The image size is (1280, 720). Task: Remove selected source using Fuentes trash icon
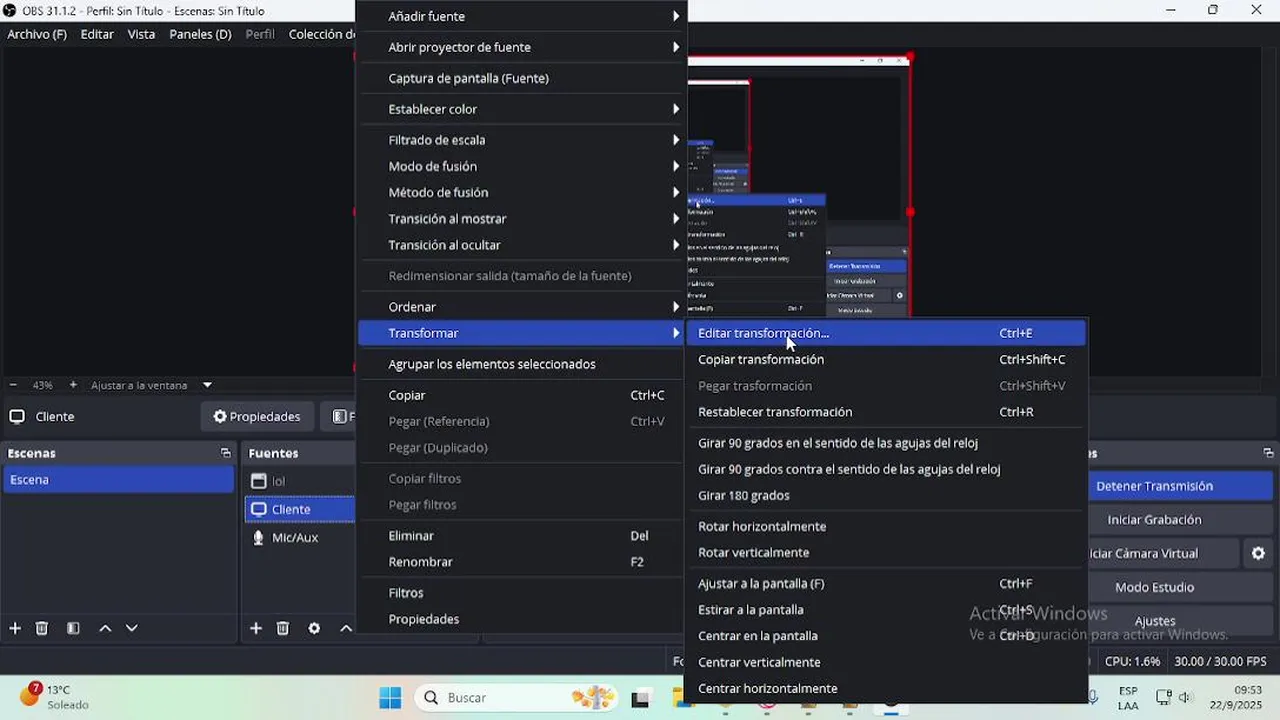283,628
